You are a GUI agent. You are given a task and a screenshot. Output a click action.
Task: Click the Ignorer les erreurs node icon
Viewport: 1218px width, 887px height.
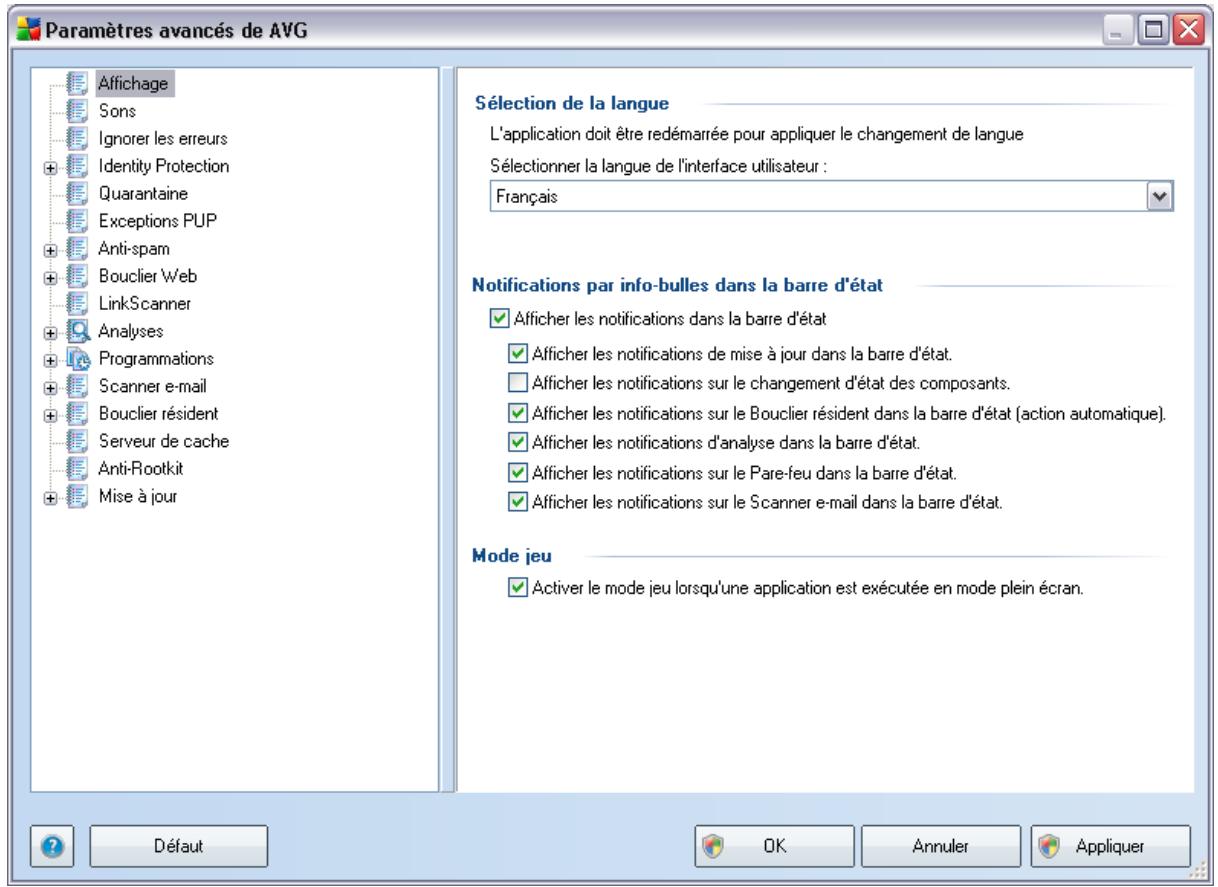point(77,138)
